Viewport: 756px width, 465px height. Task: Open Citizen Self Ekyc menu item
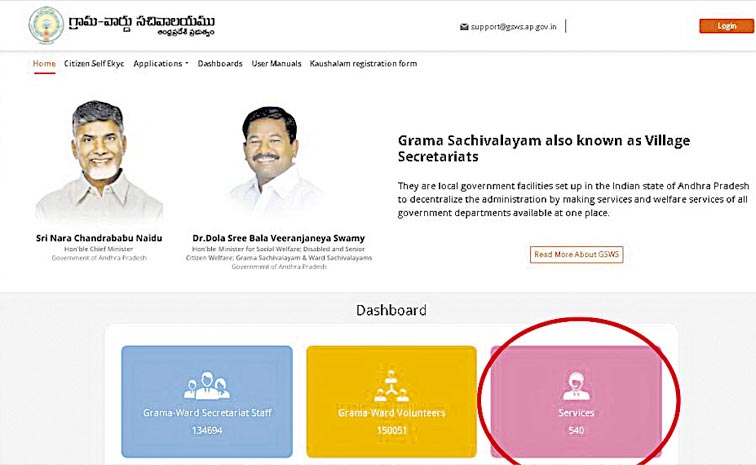(x=94, y=64)
